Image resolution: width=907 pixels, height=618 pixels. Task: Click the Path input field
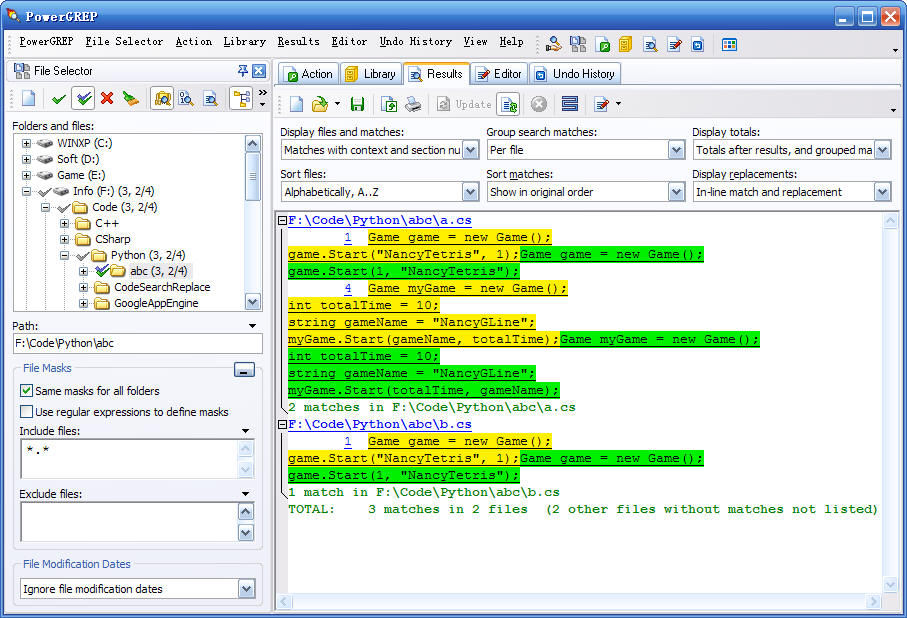point(137,343)
